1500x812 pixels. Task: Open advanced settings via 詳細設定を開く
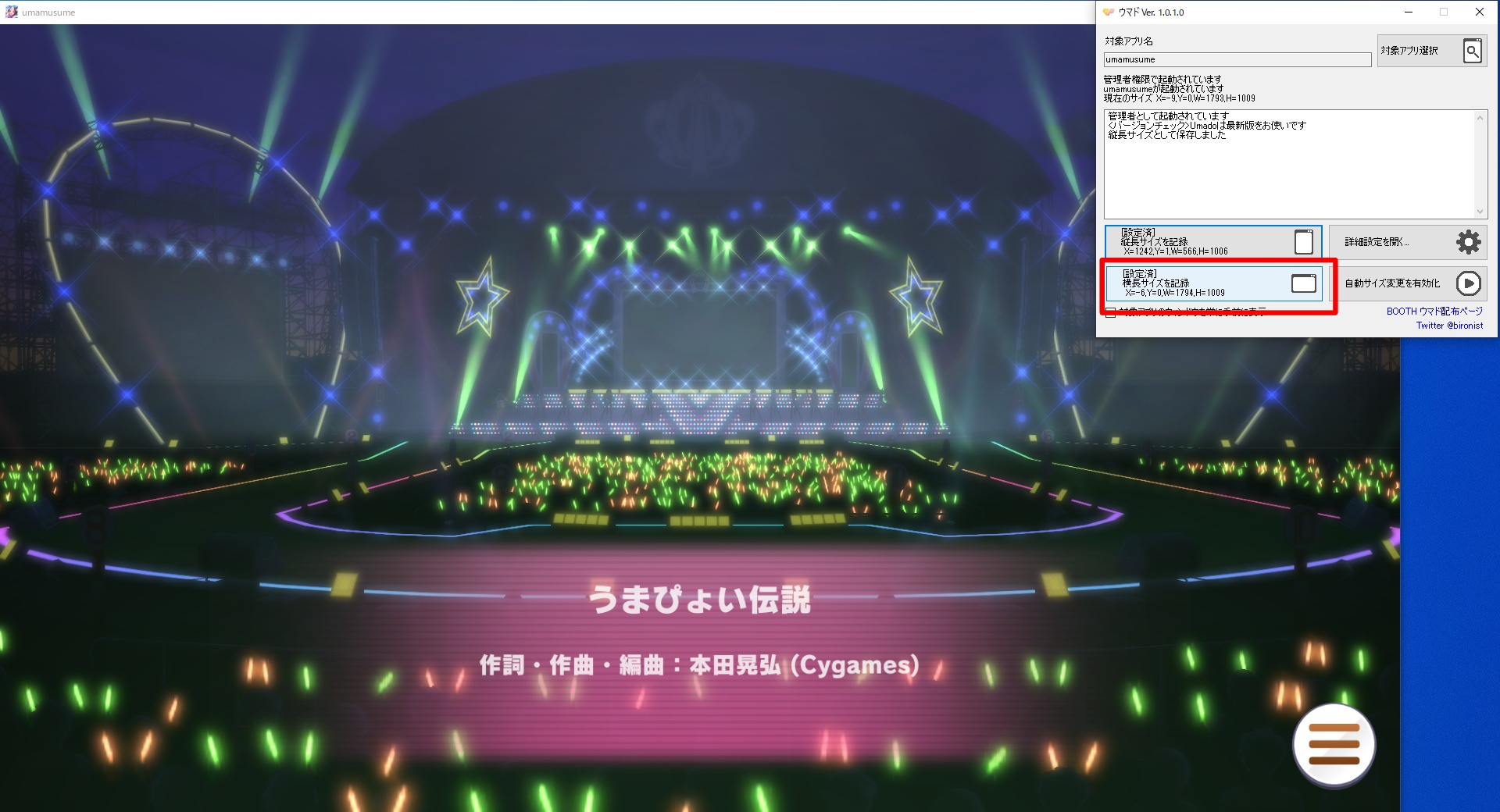pos(1408,242)
